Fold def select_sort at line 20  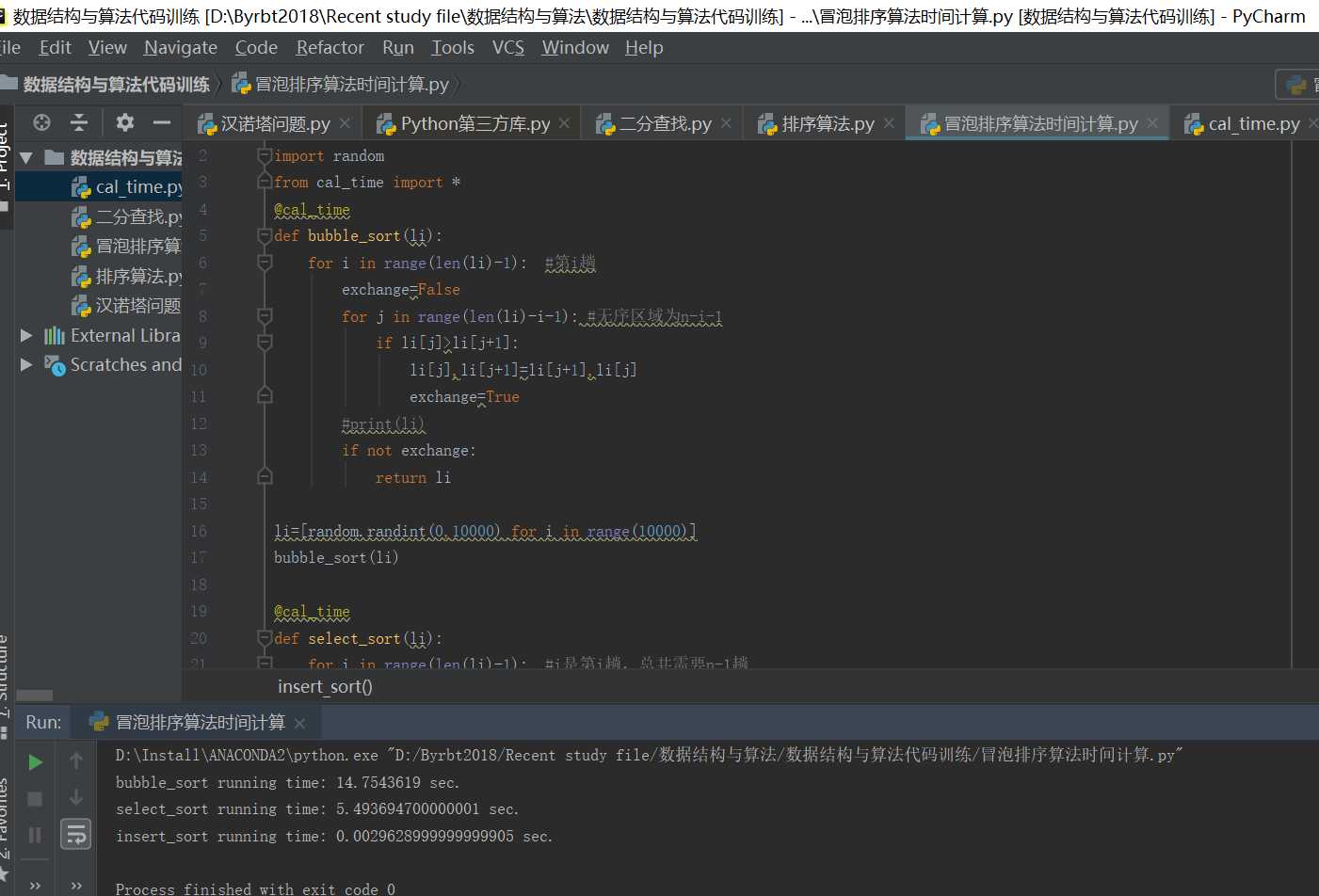(265, 639)
